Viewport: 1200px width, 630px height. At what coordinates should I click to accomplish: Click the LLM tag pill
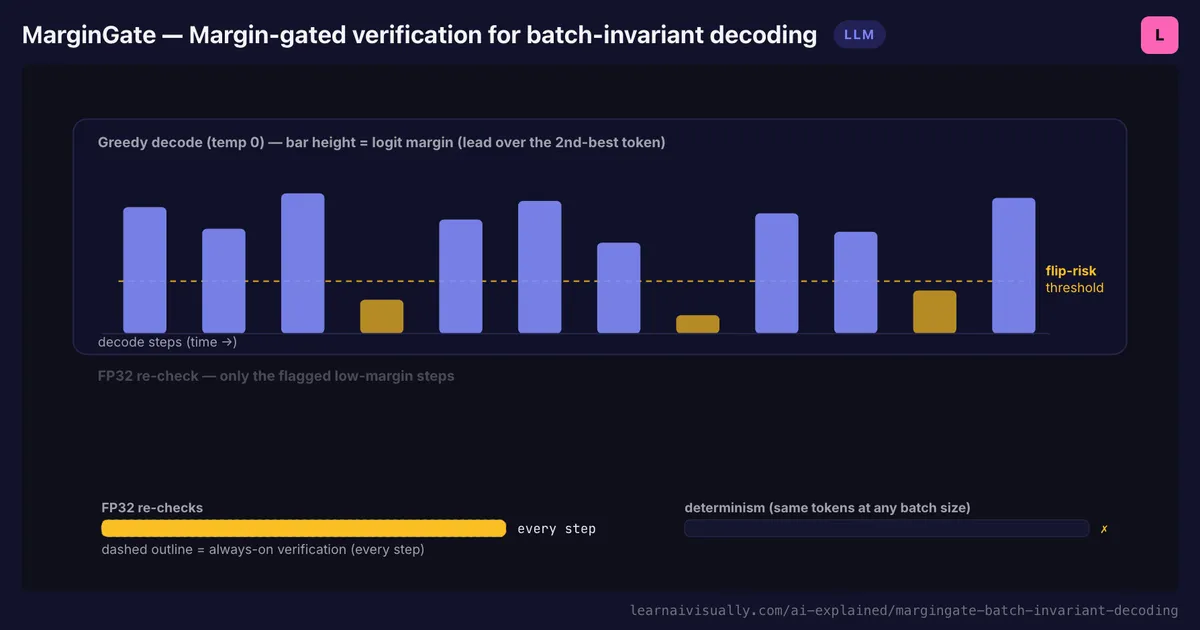coord(859,35)
